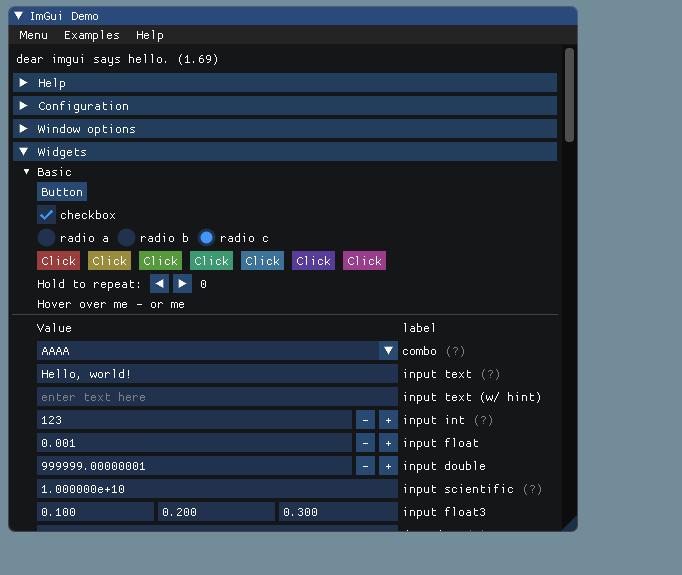
Task: Click the red Click button
Action: click(58, 261)
